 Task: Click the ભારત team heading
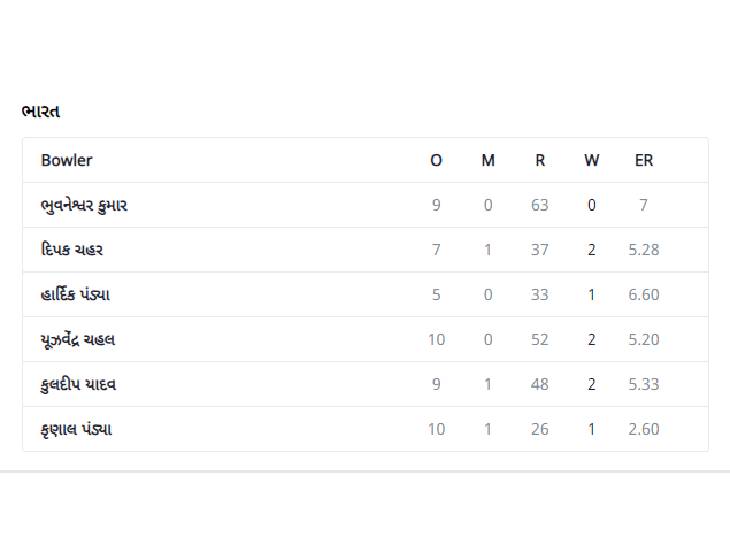pos(41,112)
